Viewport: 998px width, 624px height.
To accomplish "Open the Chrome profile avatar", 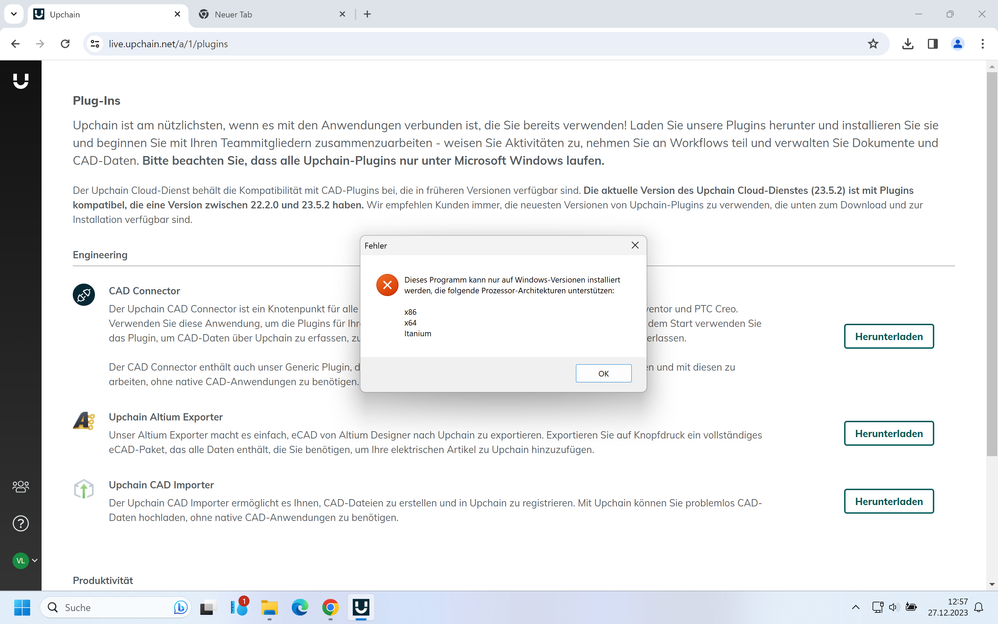I will (957, 44).
